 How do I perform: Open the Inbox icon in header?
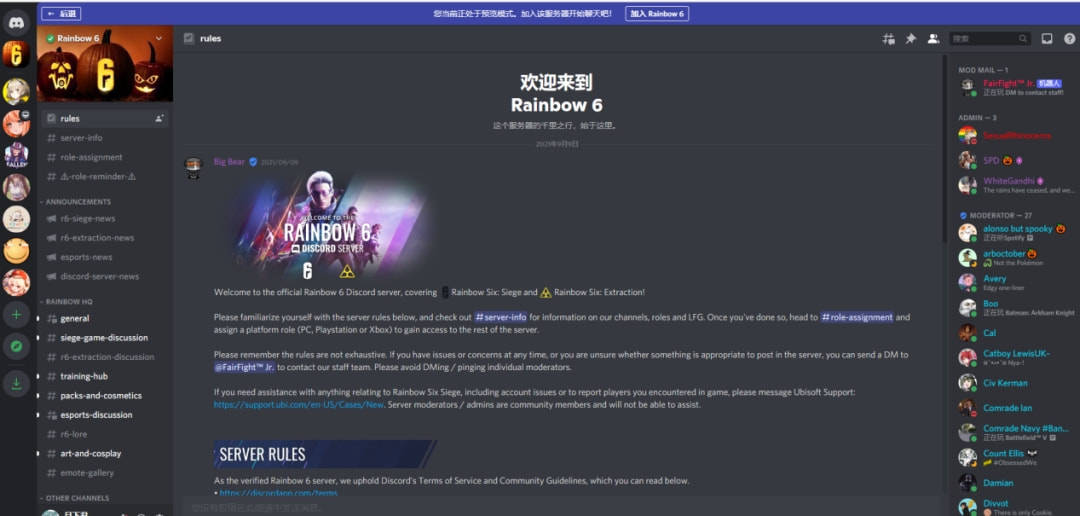1046,39
